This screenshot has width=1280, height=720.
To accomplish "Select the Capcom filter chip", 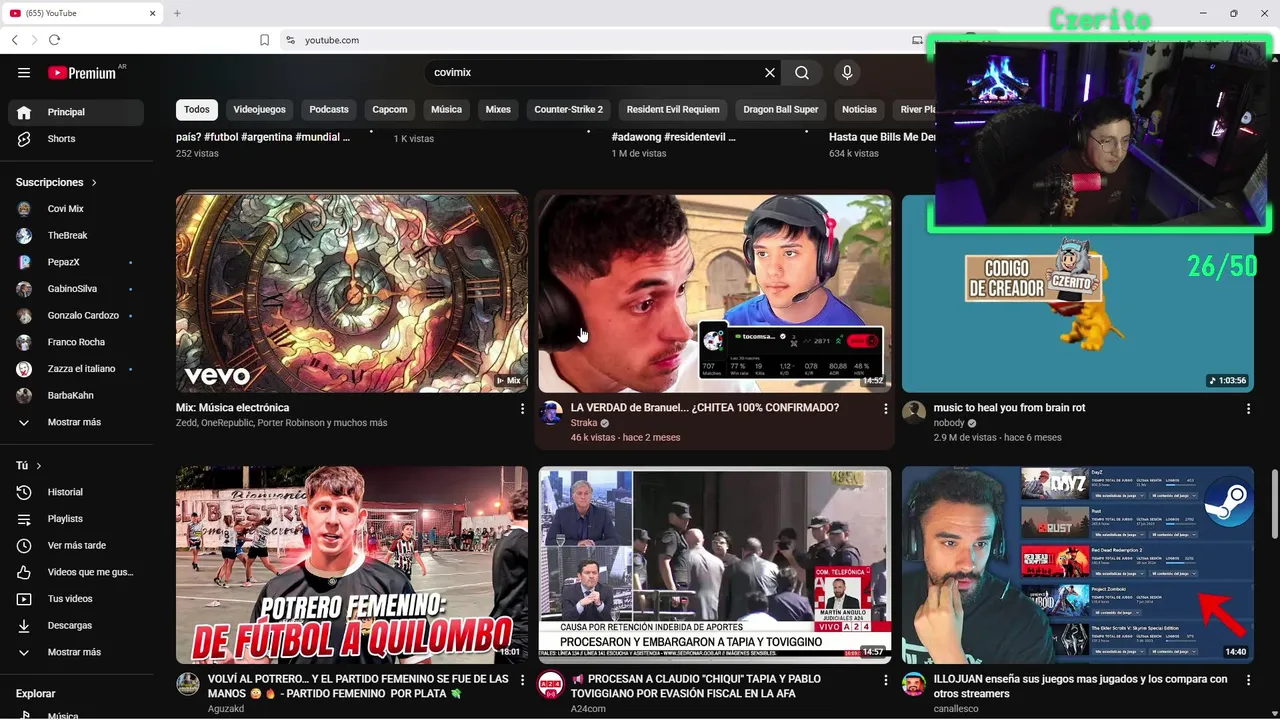I will click(390, 110).
